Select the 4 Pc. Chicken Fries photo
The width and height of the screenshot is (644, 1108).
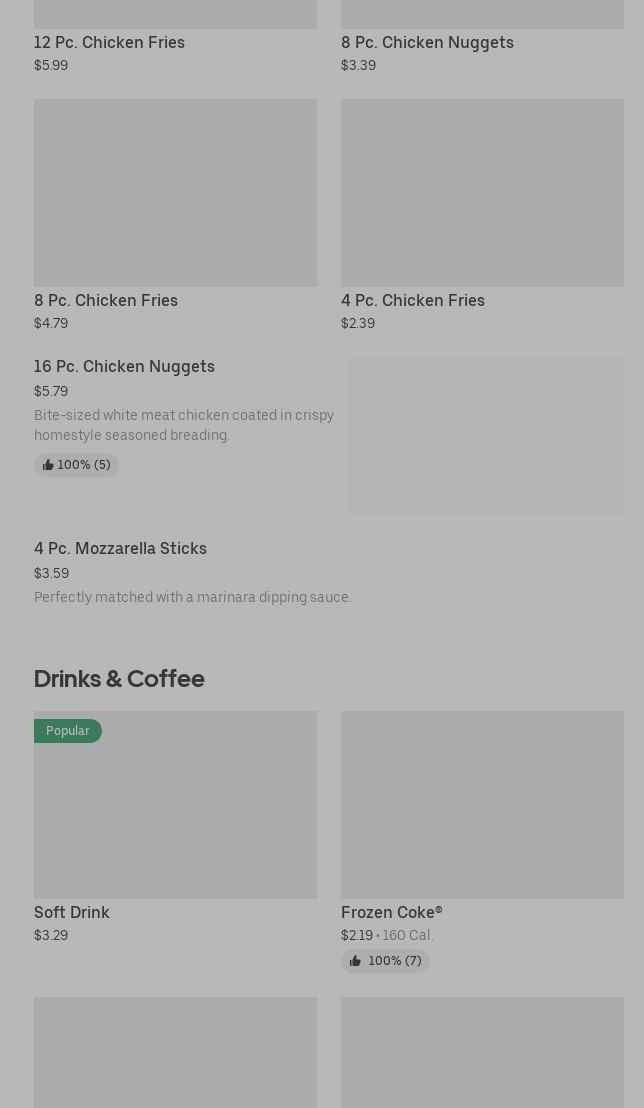[x=482, y=193]
